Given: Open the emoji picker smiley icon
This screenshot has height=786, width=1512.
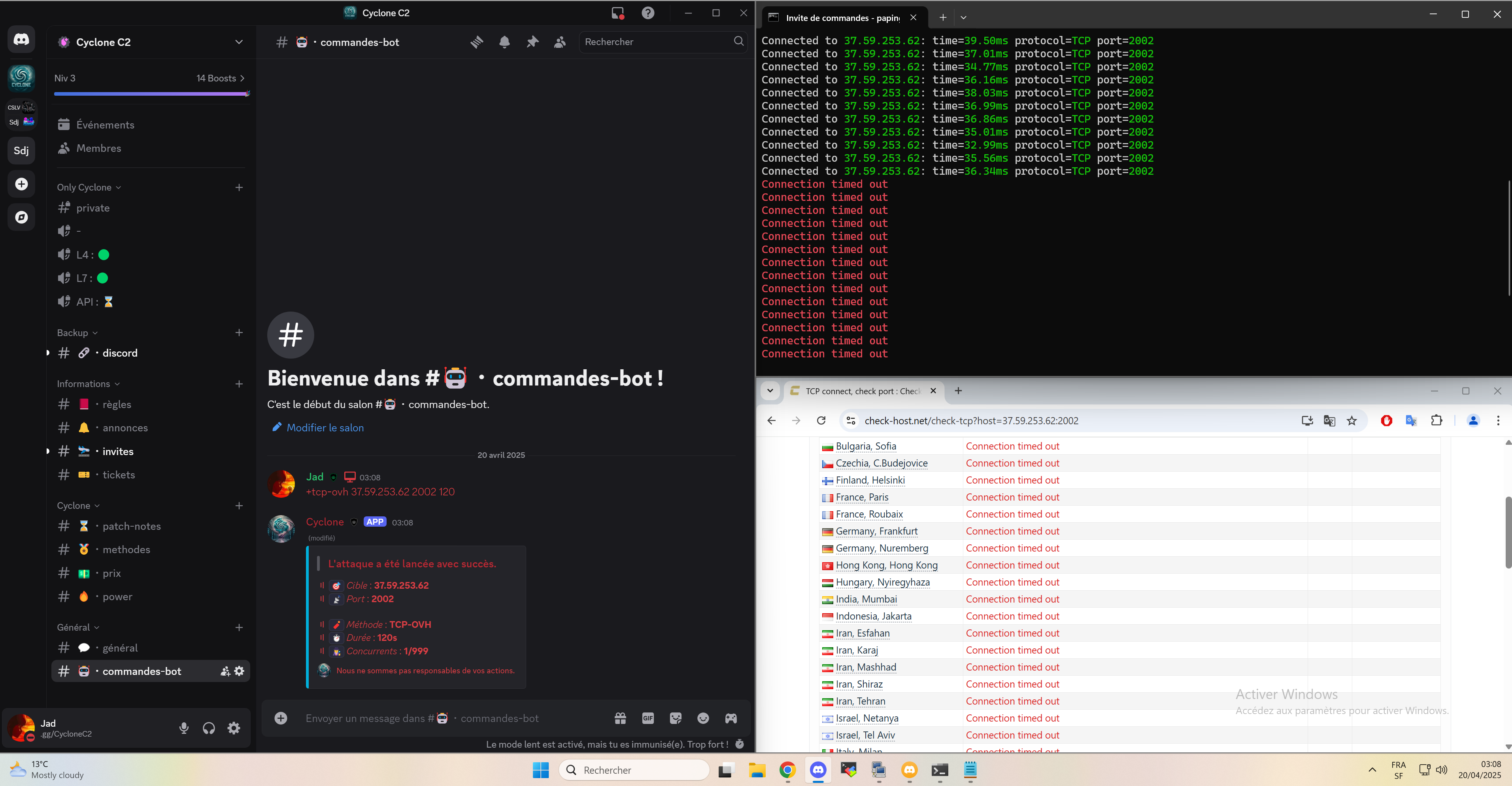Looking at the screenshot, I should [x=703, y=718].
